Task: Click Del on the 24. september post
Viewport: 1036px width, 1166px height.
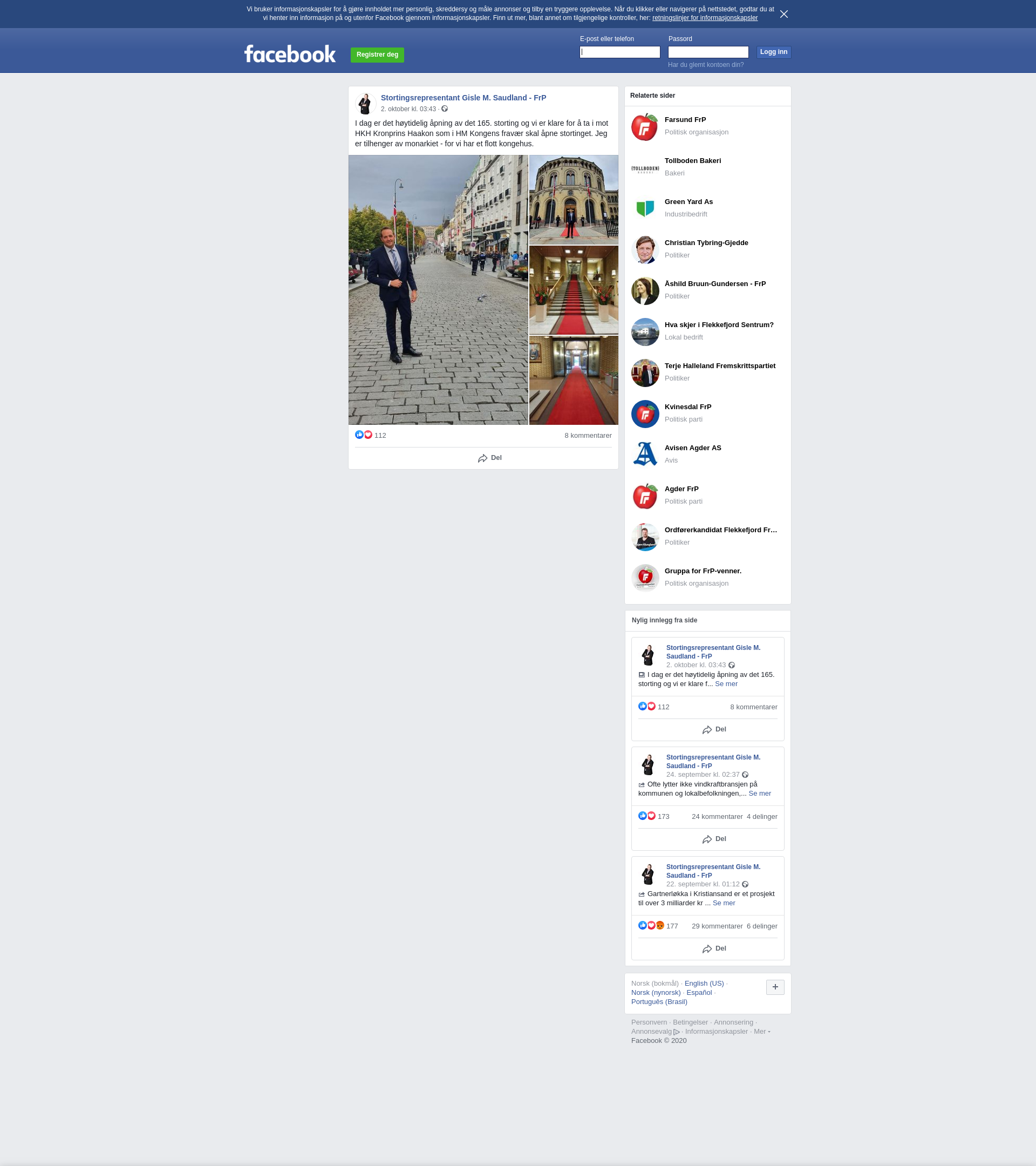Action: pyautogui.click(x=714, y=839)
